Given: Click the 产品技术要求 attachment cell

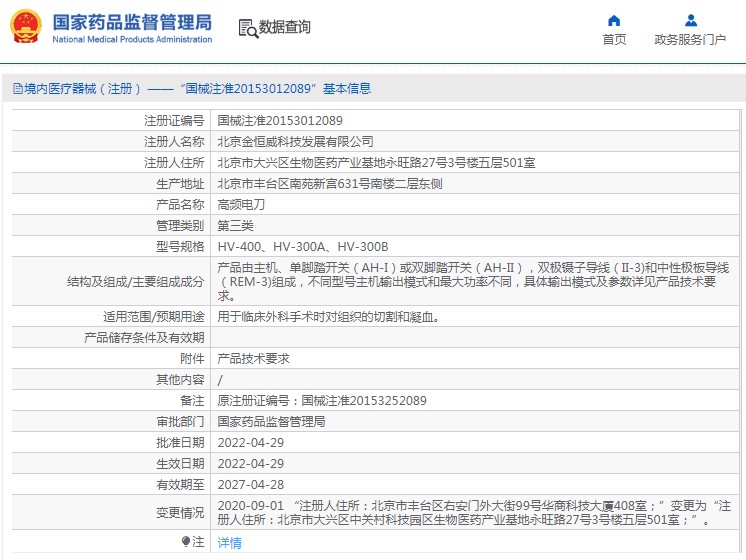Looking at the screenshot, I should point(254,358).
